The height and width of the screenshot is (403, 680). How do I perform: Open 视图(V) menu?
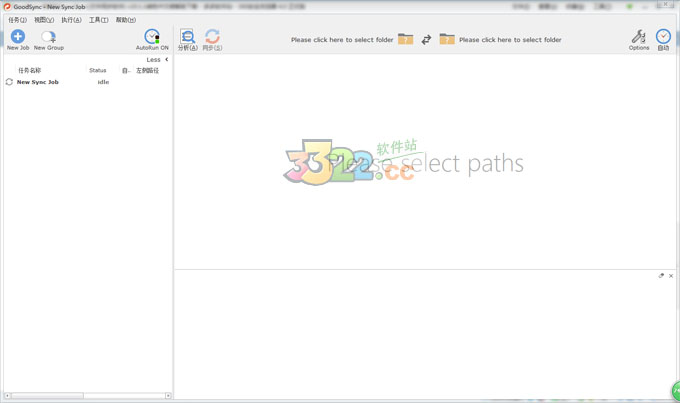coord(44,20)
